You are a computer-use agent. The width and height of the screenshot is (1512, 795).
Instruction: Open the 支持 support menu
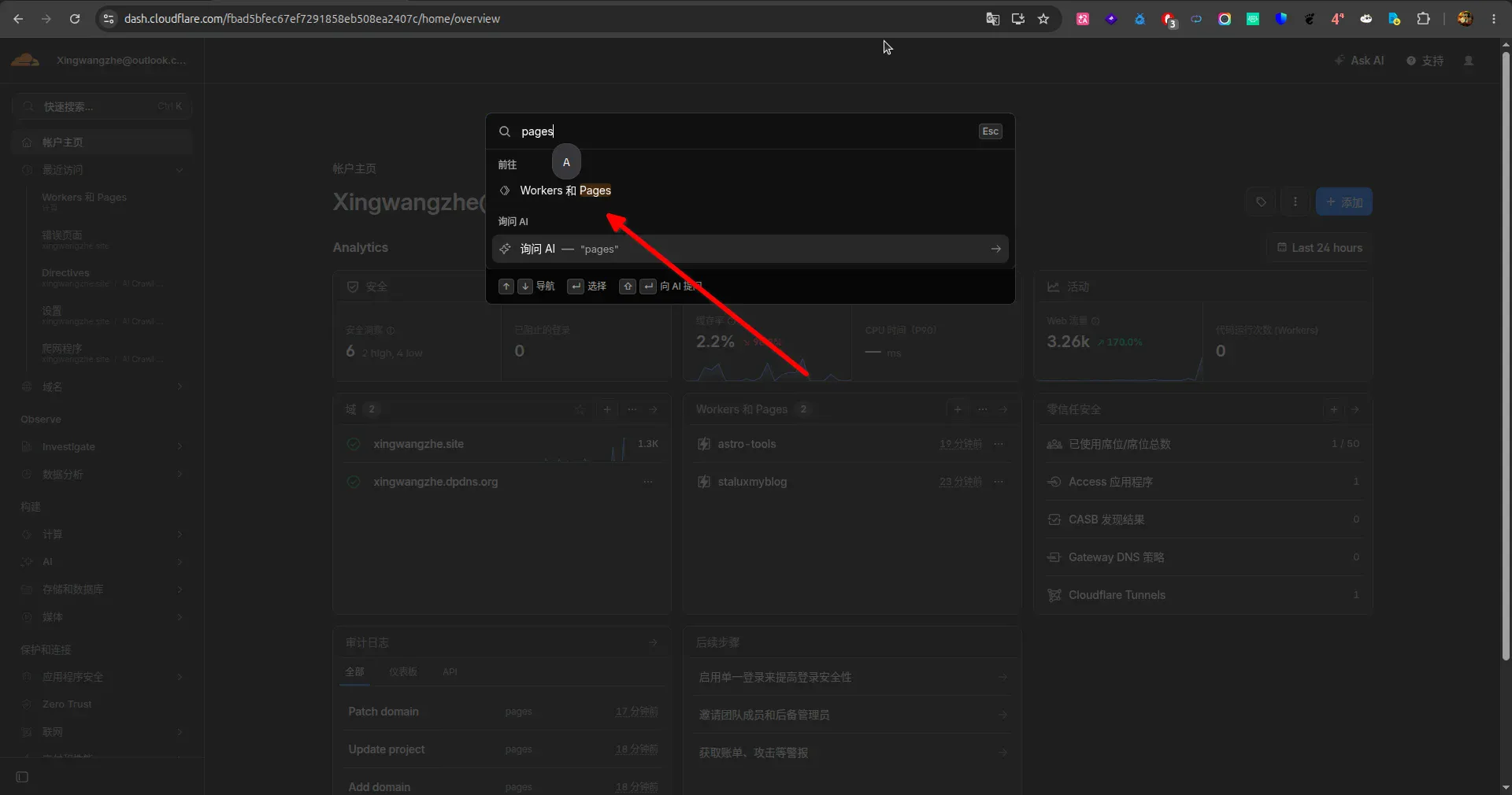[1425, 61]
